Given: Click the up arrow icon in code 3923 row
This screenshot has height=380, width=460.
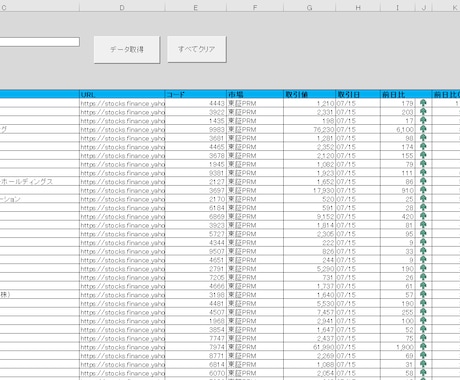Looking at the screenshot, I should tap(423, 225).
